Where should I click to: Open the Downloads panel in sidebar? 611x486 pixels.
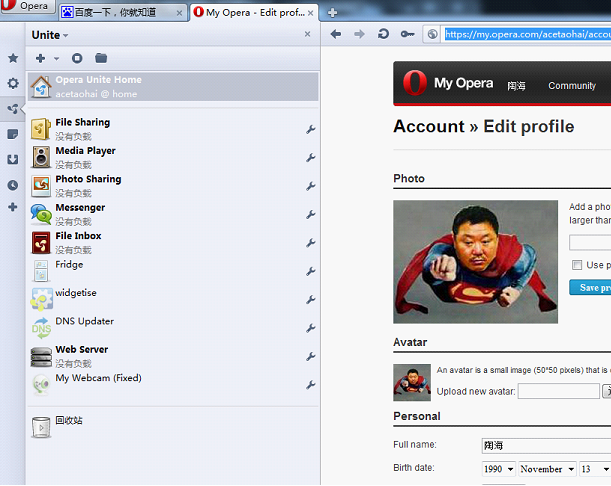[x=13, y=159]
